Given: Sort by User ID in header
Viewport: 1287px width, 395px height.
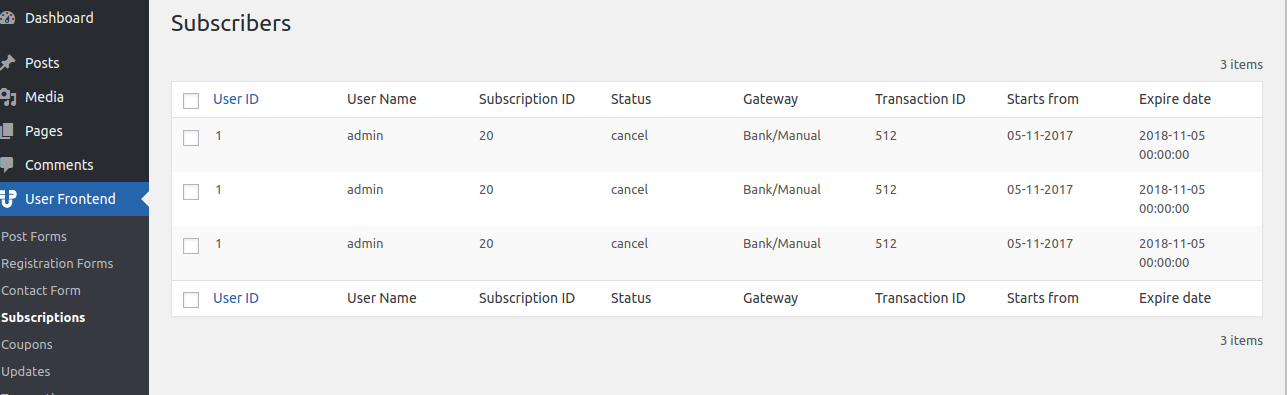Looking at the screenshot, I should (236, 99).
